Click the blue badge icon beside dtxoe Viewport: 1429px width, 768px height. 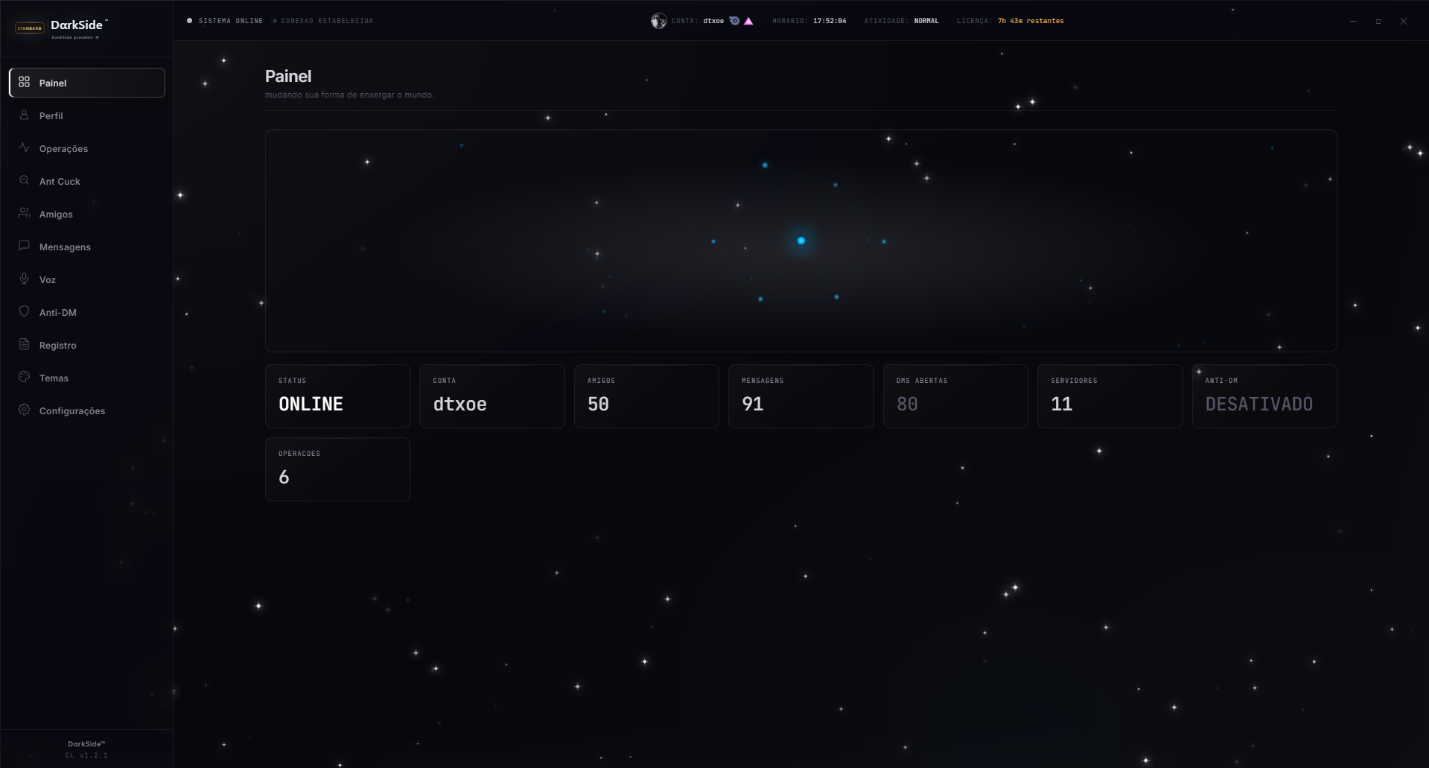click(x=734, y=20)
